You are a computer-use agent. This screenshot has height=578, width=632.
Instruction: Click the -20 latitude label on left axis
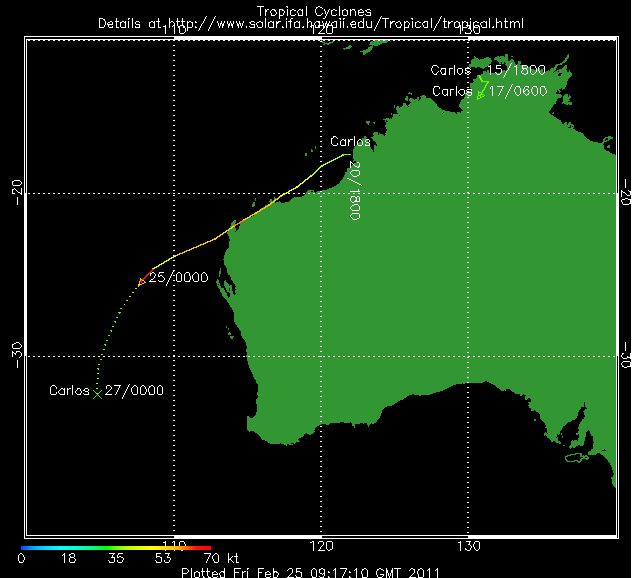click(x=12, y=193)
